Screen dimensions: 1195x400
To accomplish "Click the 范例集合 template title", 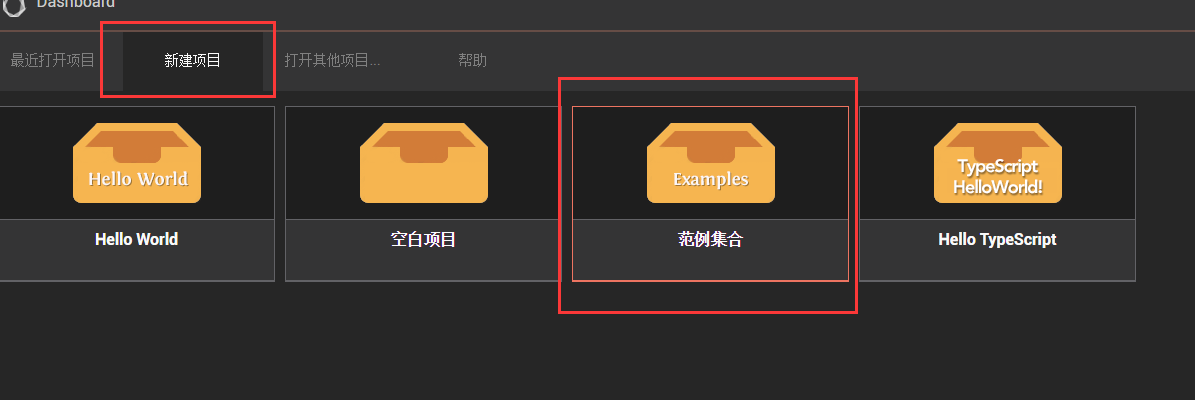I will (710, 239).
